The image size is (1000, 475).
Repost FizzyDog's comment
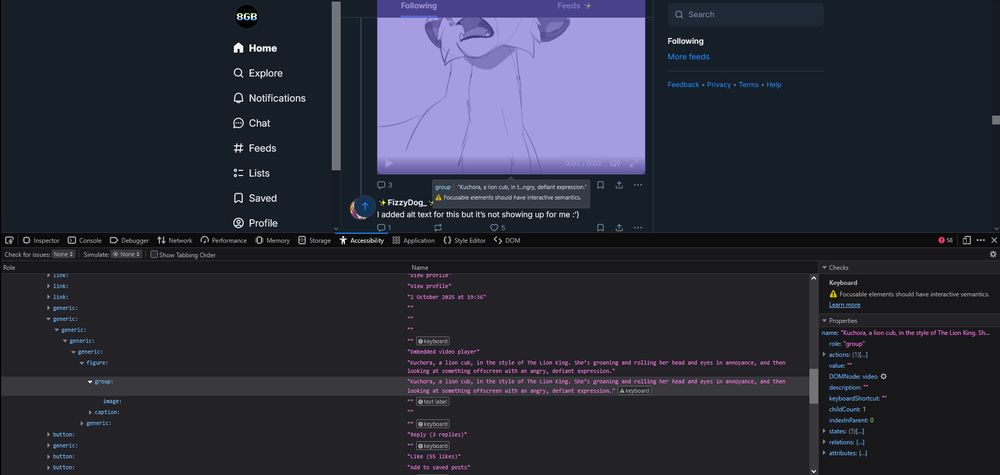[x=438, y=228]
